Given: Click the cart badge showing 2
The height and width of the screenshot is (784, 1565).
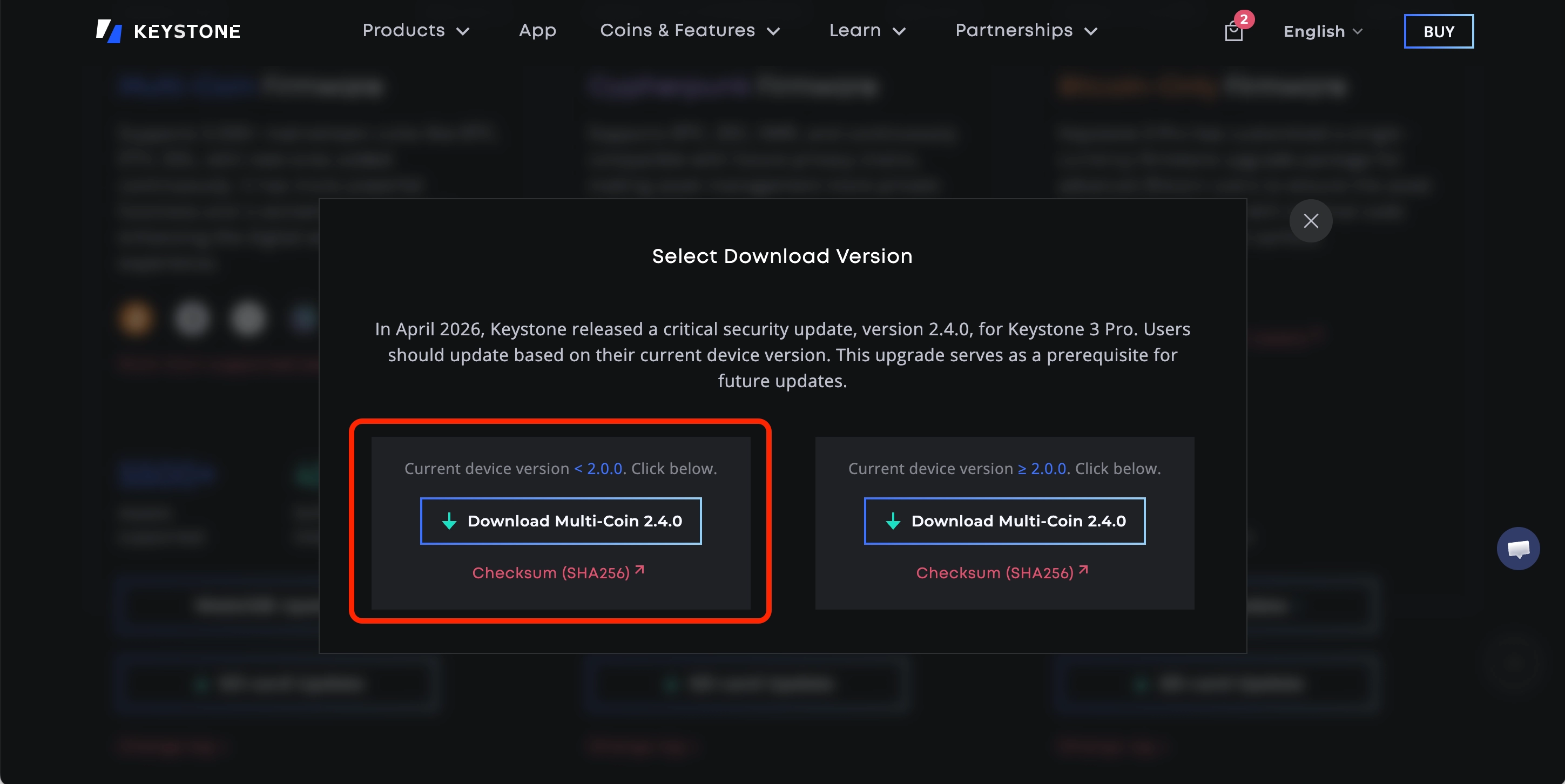Looking at the screenshot, I should pos(1244,19).
